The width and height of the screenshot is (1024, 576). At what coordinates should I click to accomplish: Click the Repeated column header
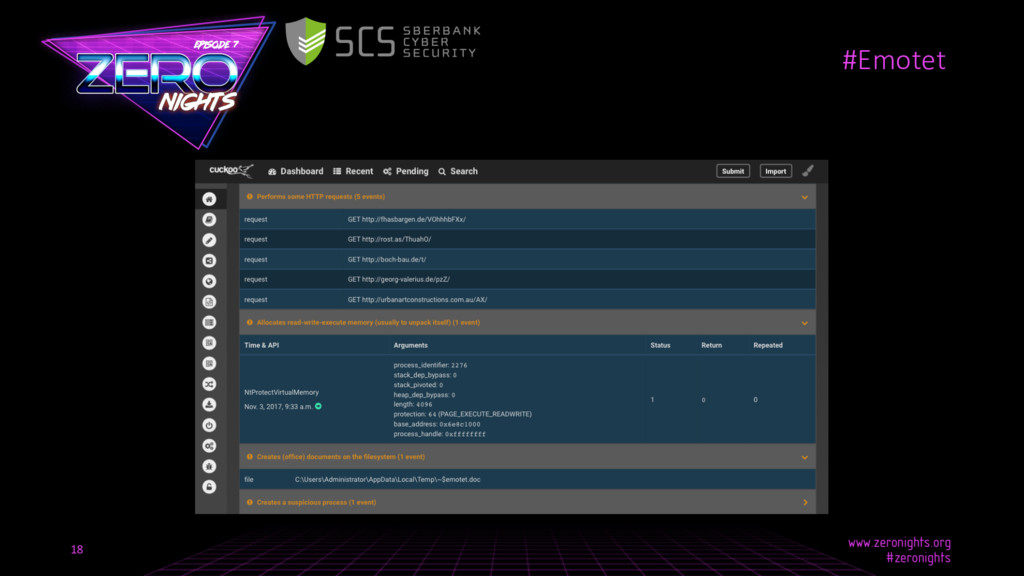click(x=768, y=345)
